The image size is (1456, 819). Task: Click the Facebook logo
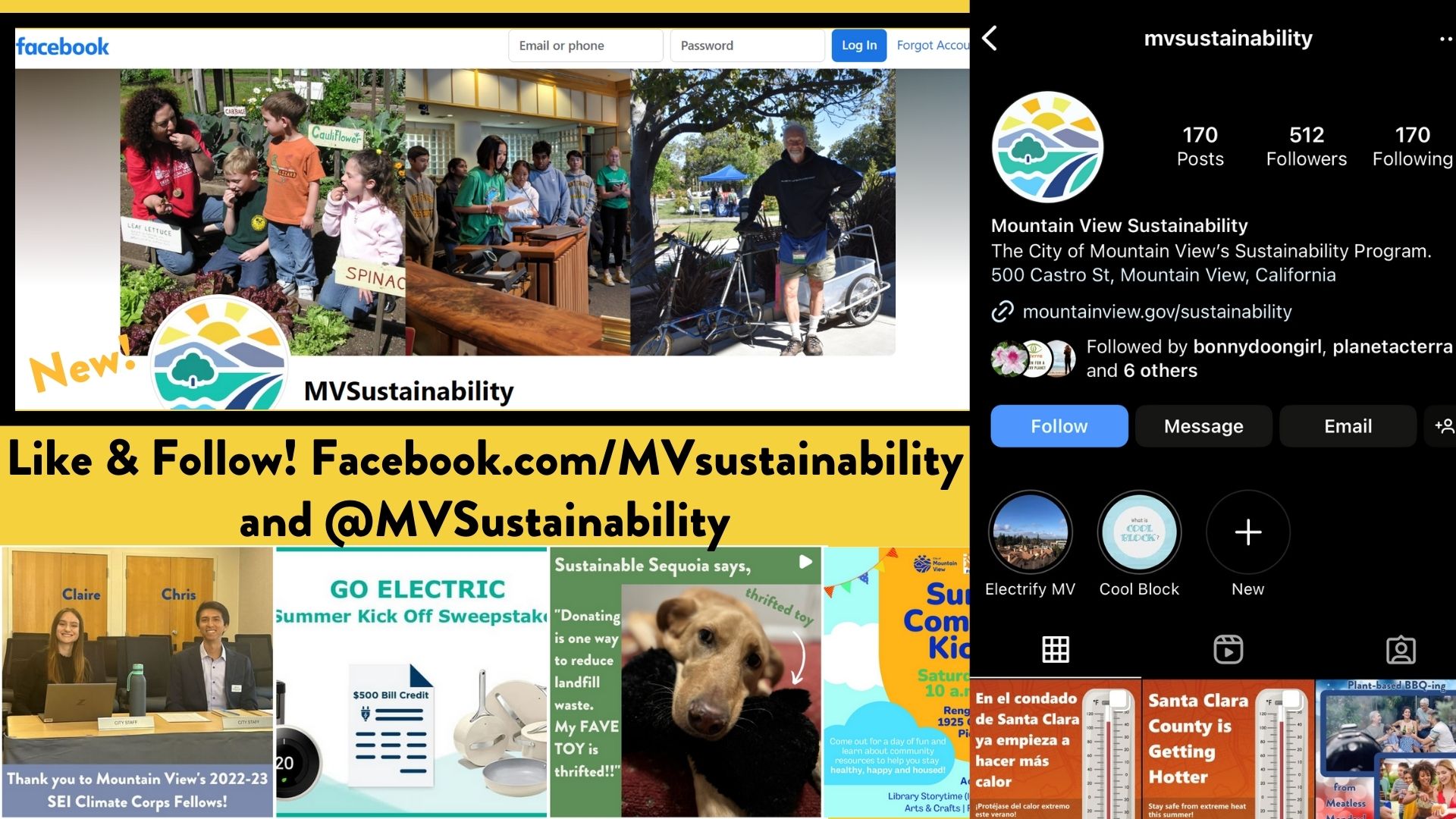coord(63,46)
